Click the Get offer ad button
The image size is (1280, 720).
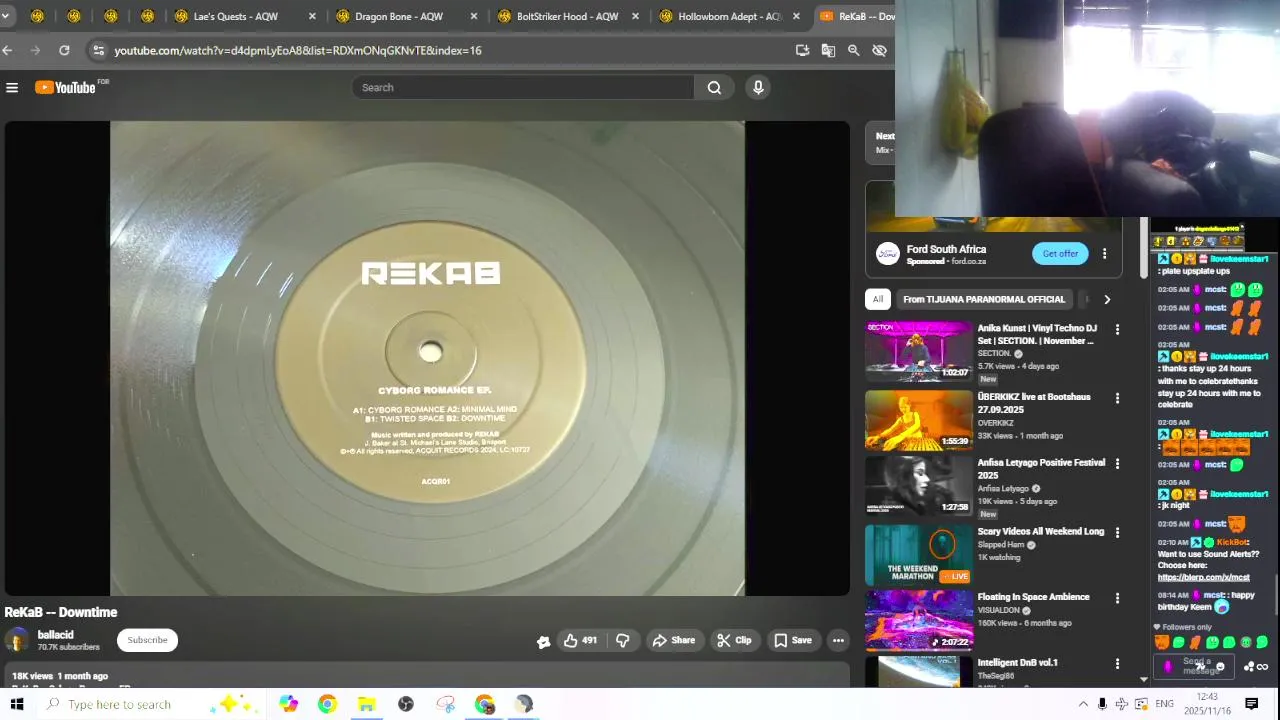pyautogui.click(x=1060, y=254)
